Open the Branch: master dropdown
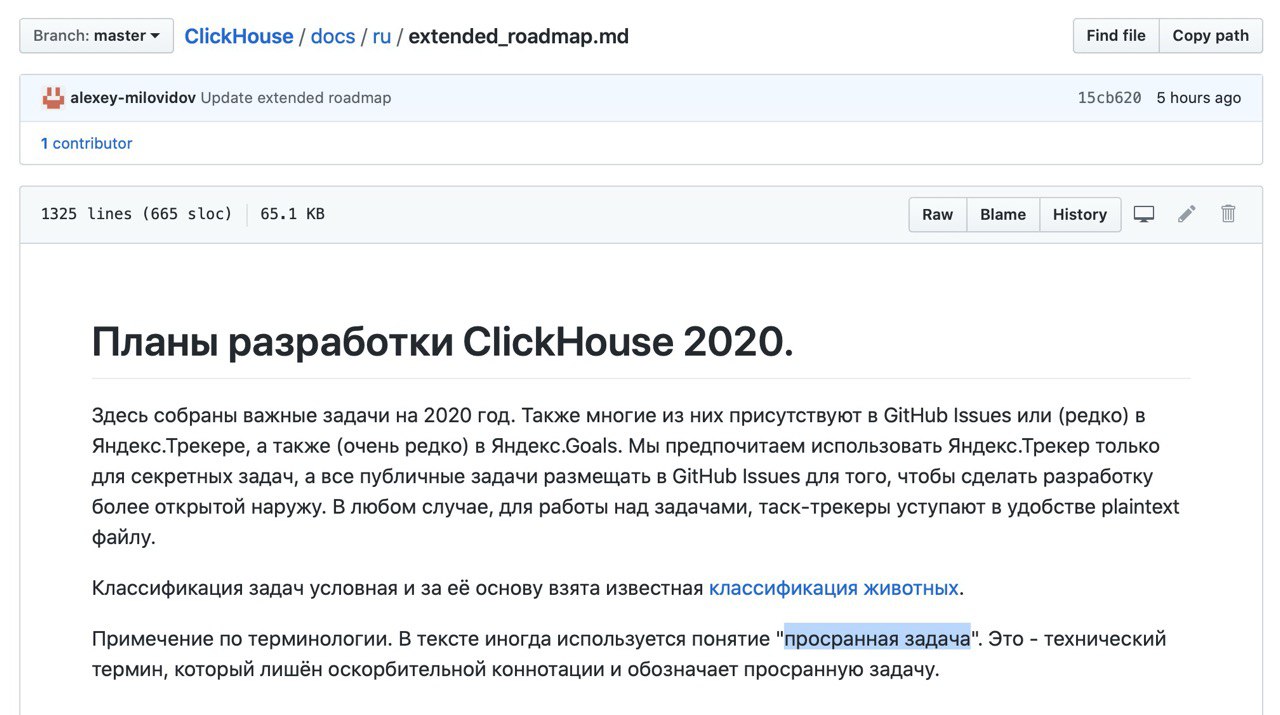 click(x=96, y=36)
